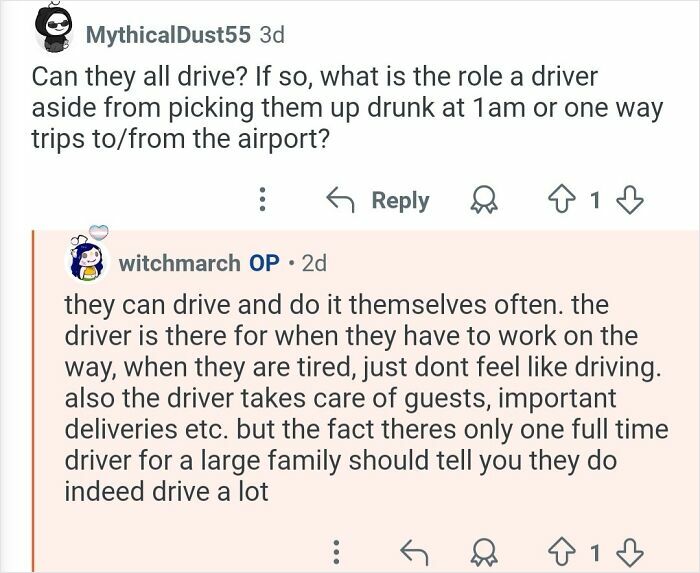Open witchmarch user profile link
Viewport: 700px width, 573px height.
(x=179, y=263)
